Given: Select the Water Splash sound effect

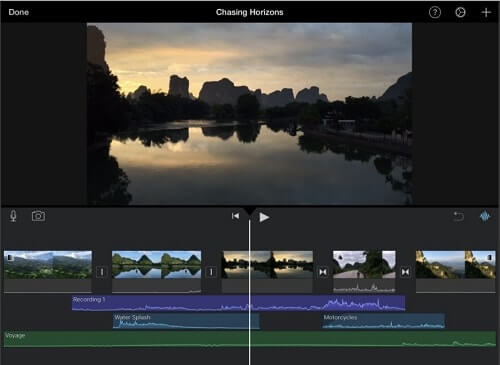Looking at the screenshot, I should coord(186,321).
